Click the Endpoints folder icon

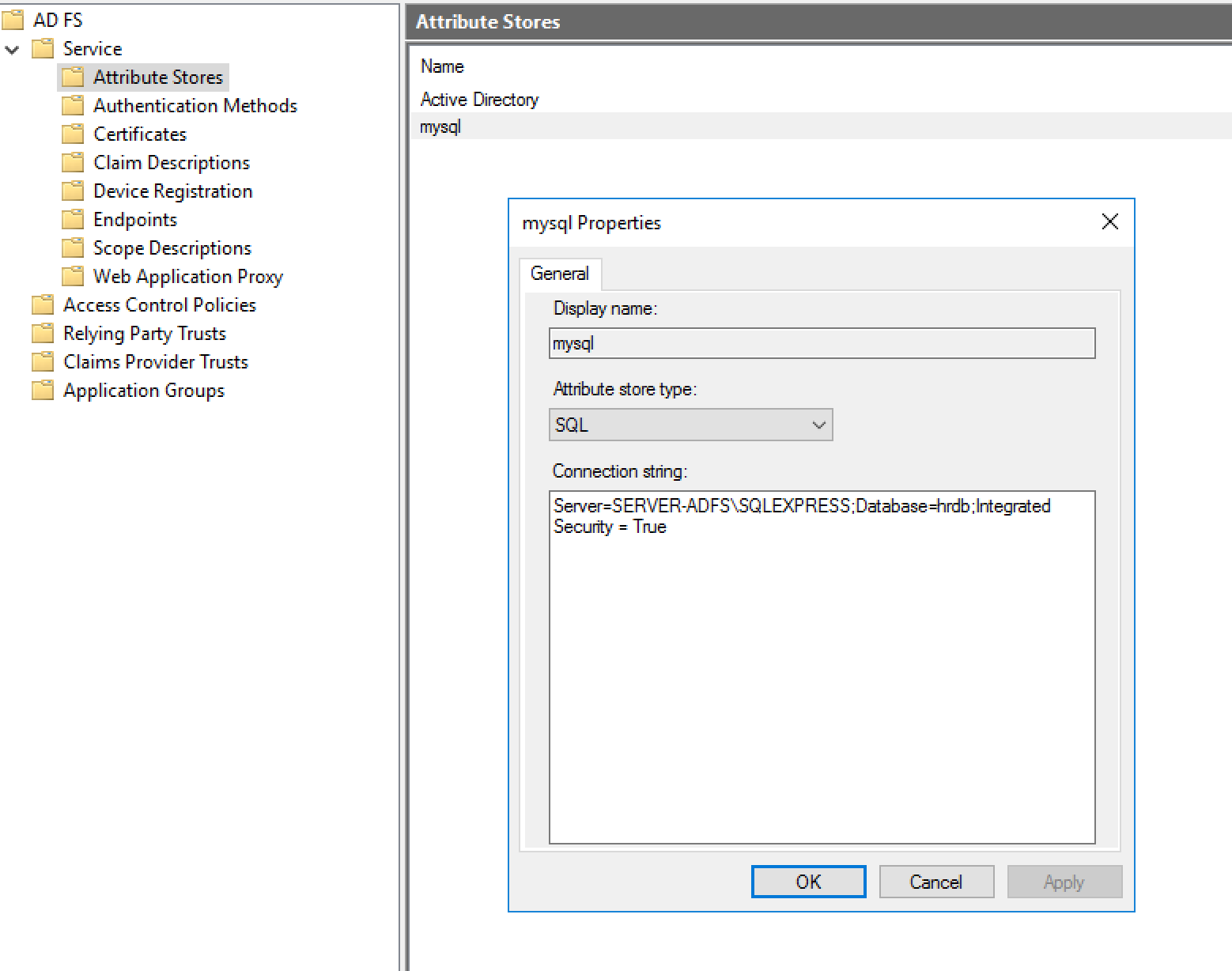click(73, 220)
